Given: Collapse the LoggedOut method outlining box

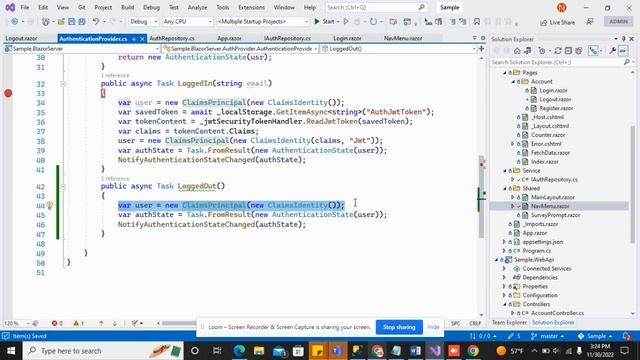Looking at the screenshot, I should (63, 187).
